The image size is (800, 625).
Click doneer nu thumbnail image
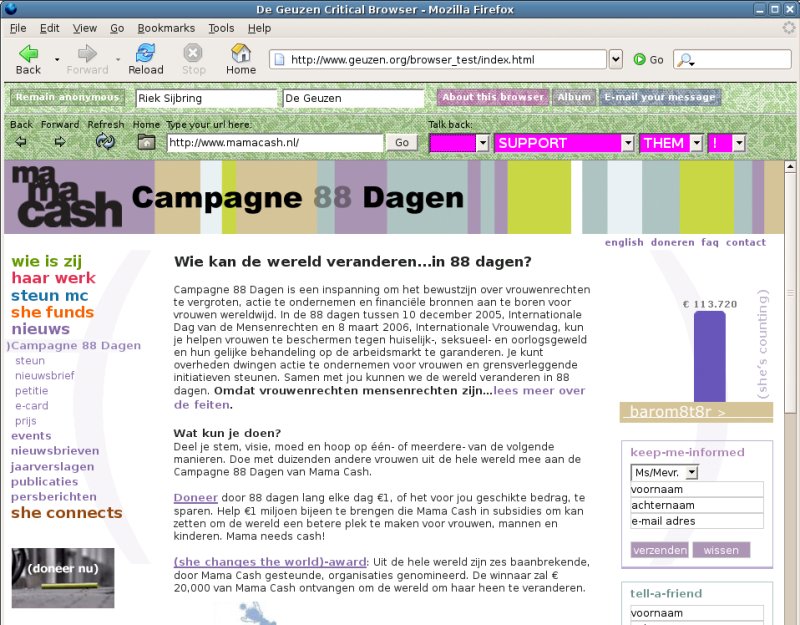[63, 578]
